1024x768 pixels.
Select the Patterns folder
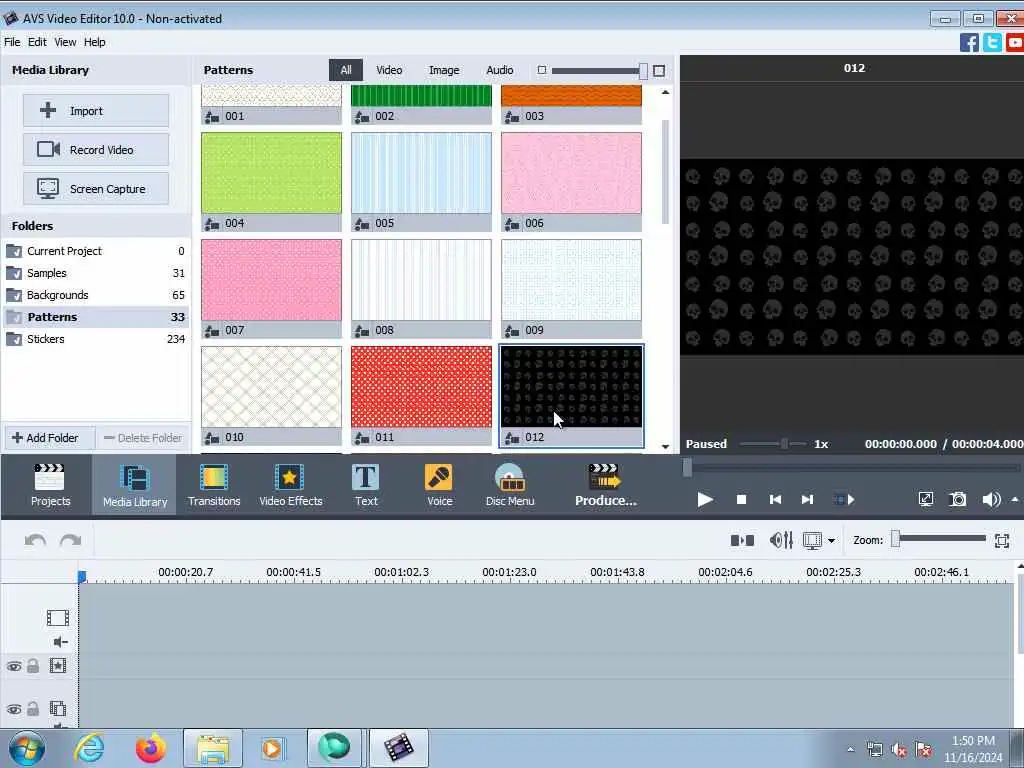[x=96, y=317]
